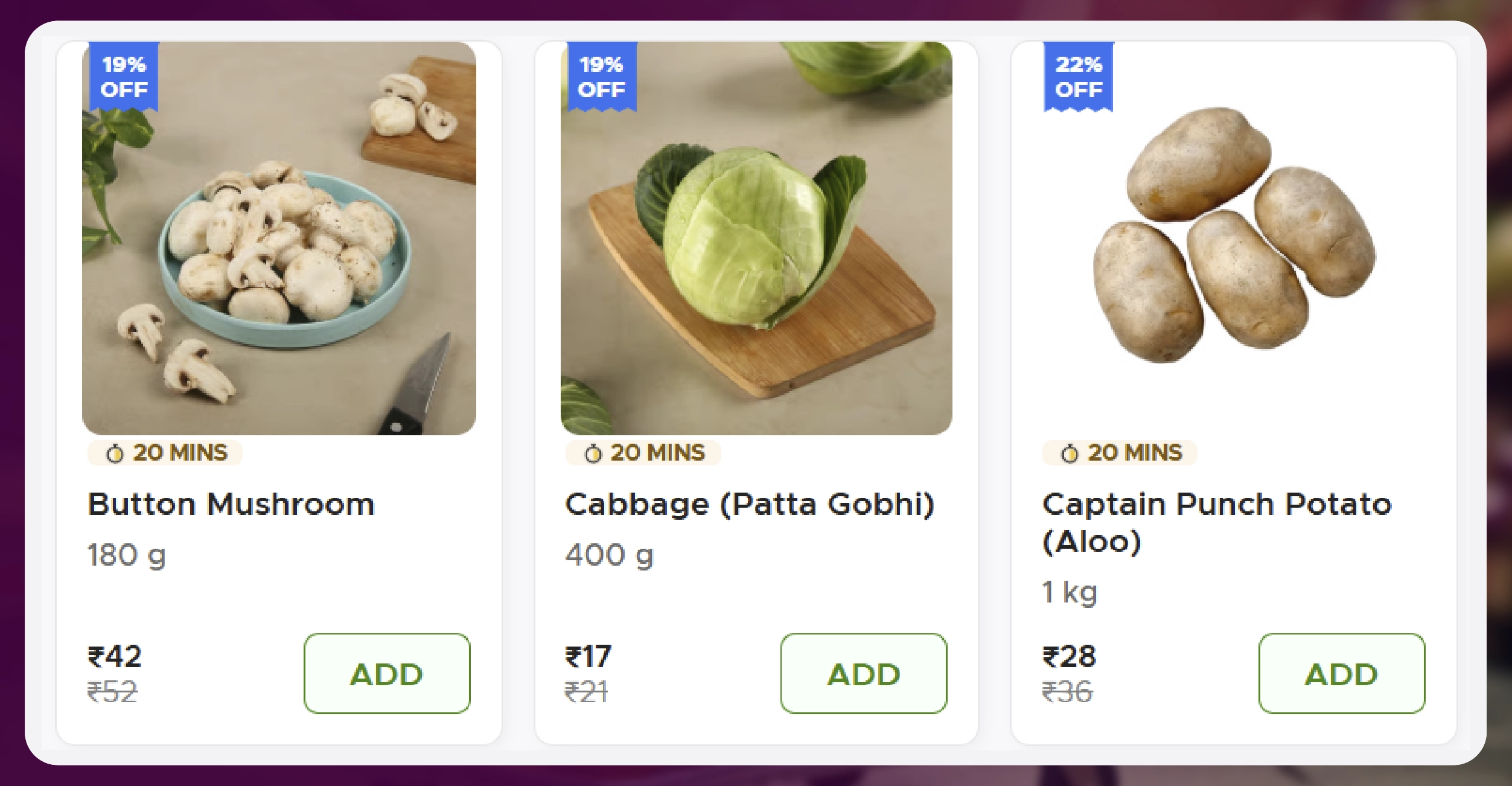Add Captain Punch Potato to cart
The width and height of the screenshot is (1512, 786).
[x=1341, y=674]
